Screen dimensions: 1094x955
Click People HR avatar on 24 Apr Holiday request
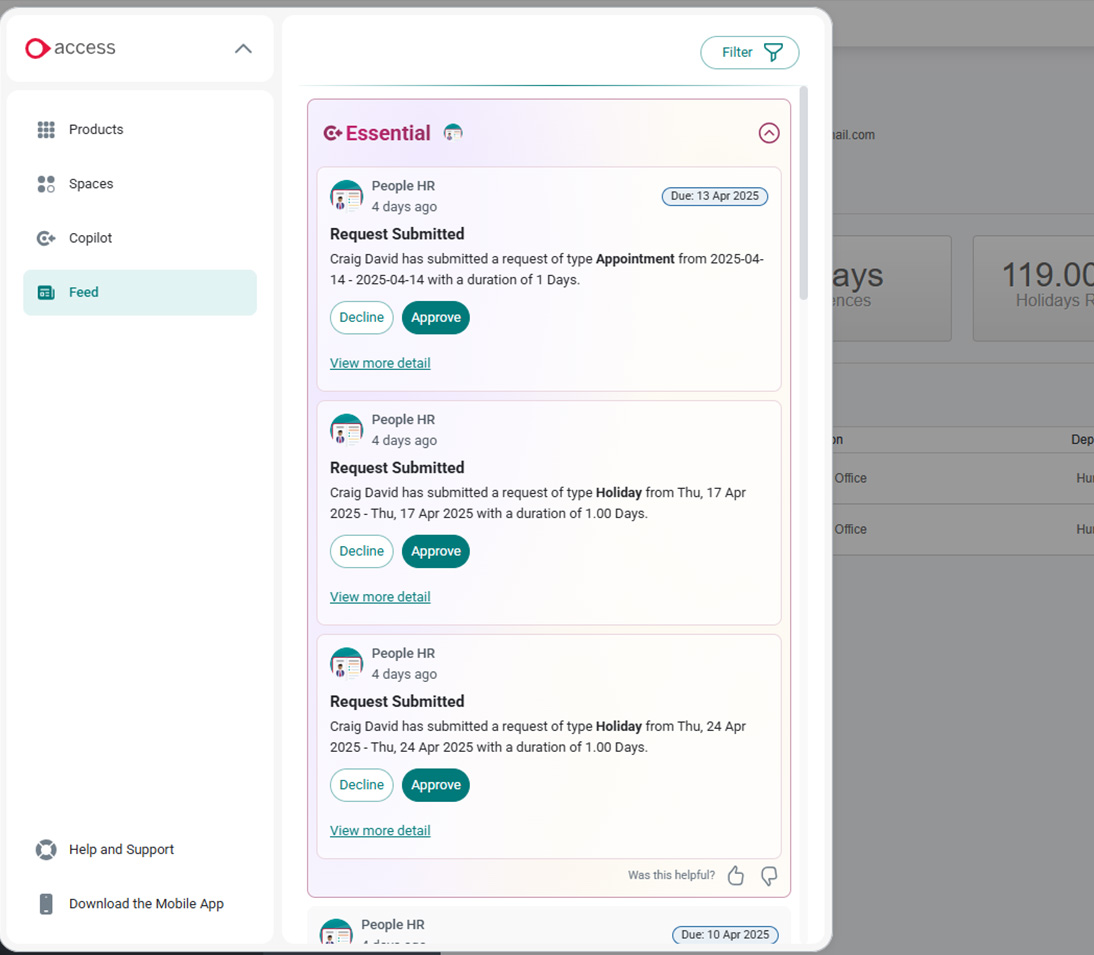coord(346,663)
